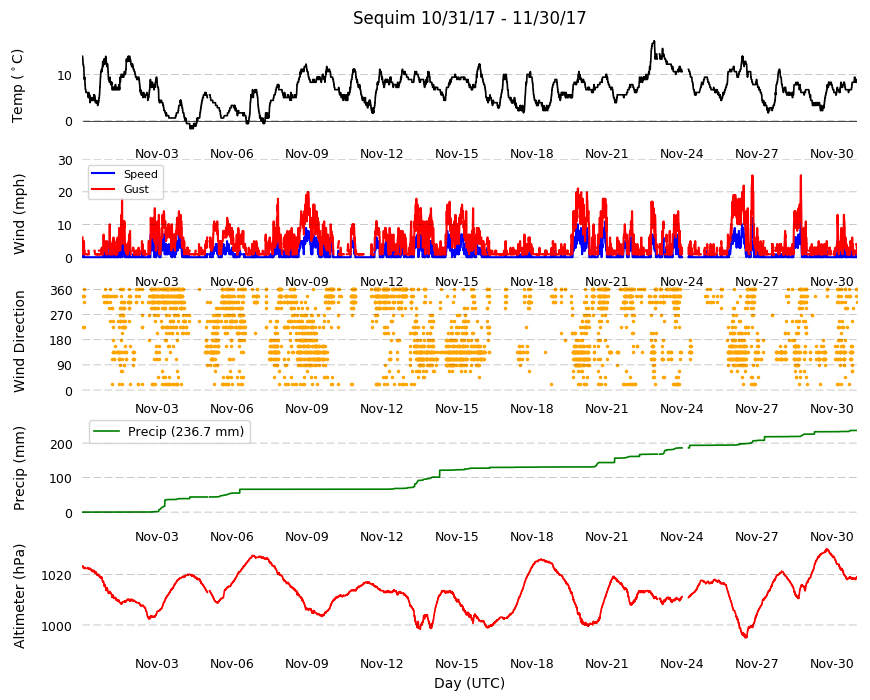Click Nov-03 tick under the precipitation plot
Screen dimensions: 870x700
pos(157,536)
